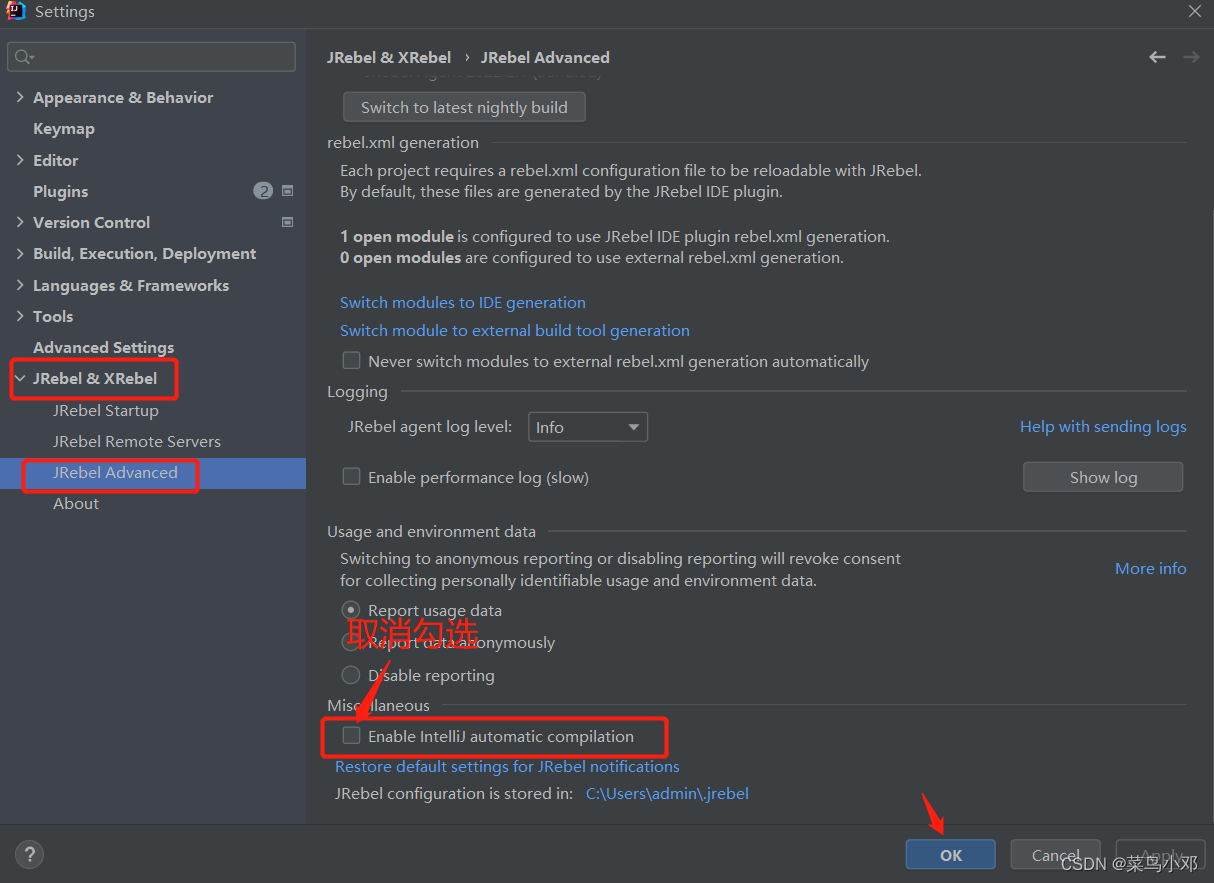Screen dimensions: 1214x883
Task: Open help with the question mark button
Action: coord(30,855)
